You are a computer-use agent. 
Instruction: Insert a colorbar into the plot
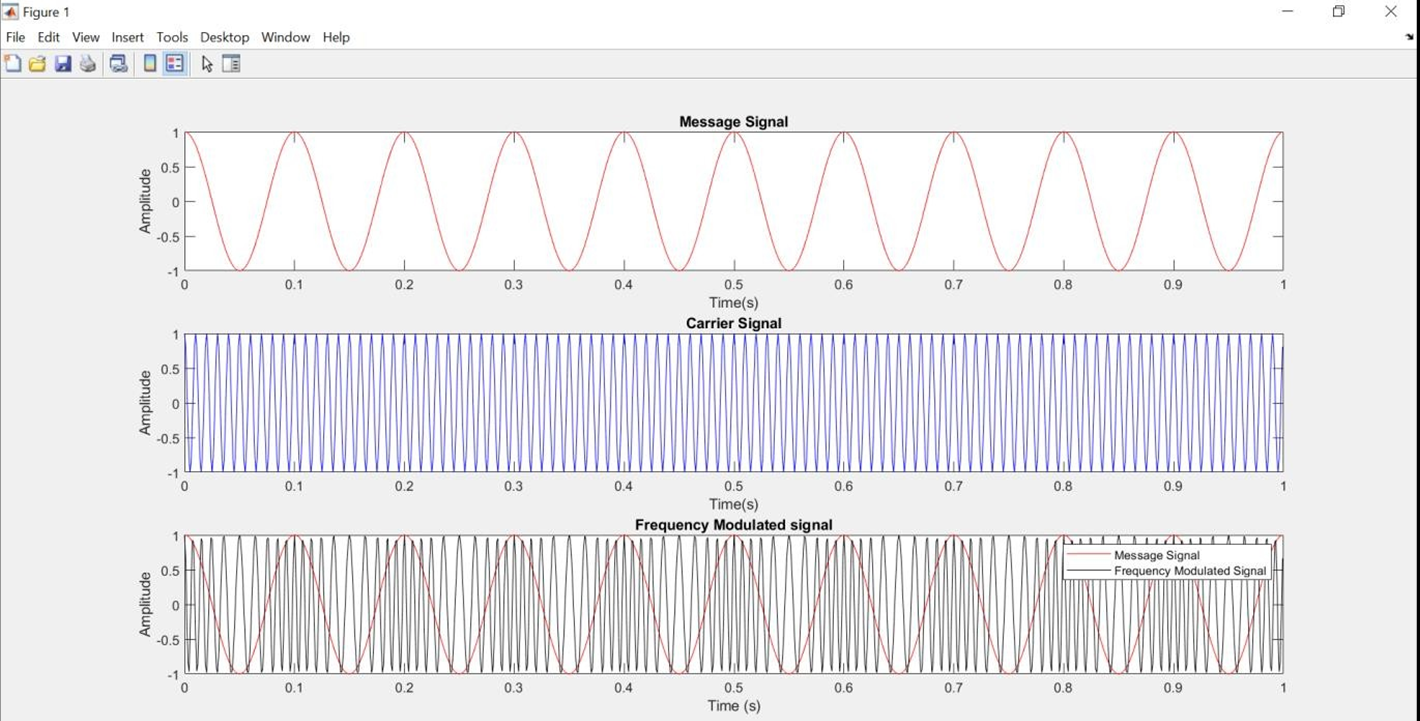pyautogui.click(x=148, y=63)
